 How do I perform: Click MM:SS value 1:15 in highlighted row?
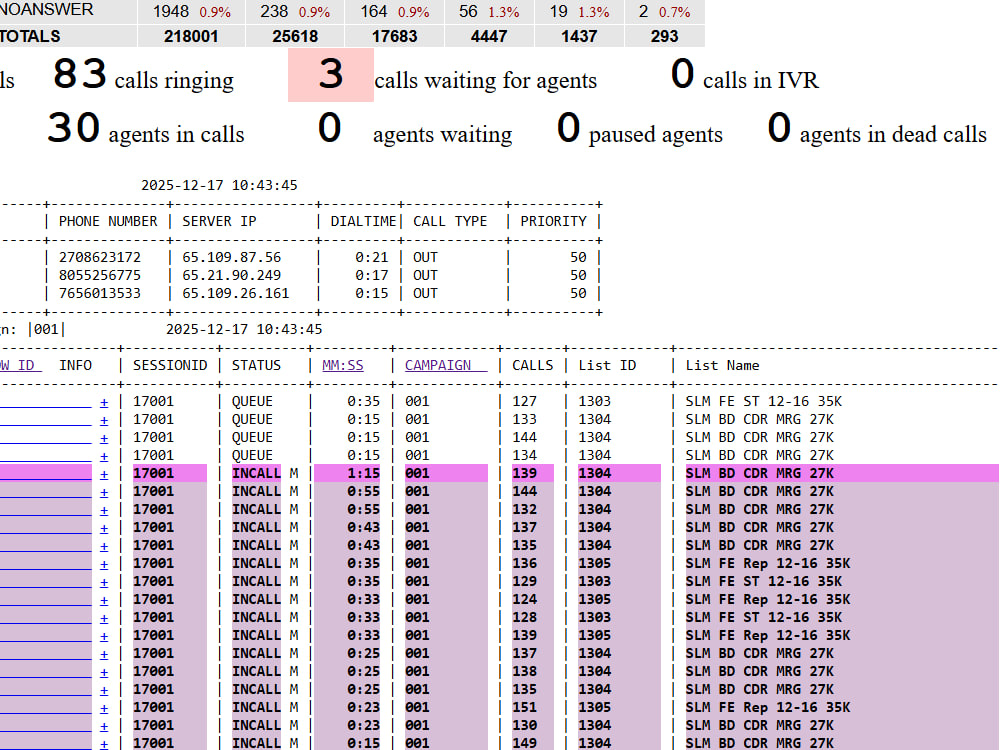[x=364, y=473]
